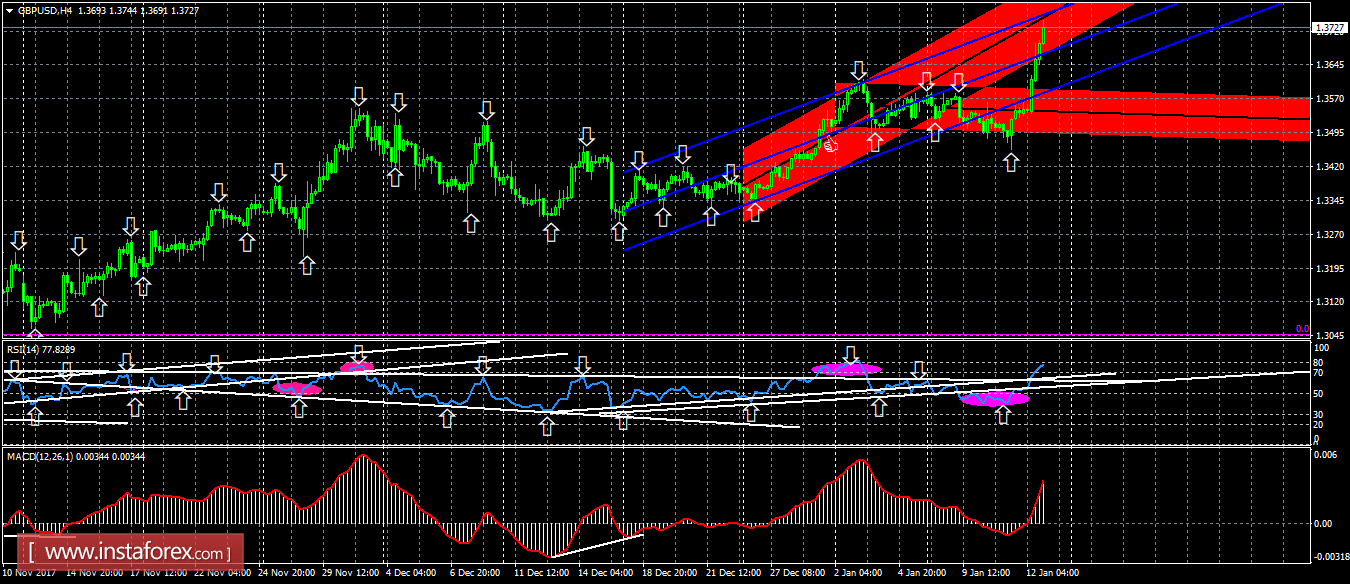Viewport: 1350px width, 584px height.
Task: Open the www.instaforex.com watermark link
Action: [134, 552]
